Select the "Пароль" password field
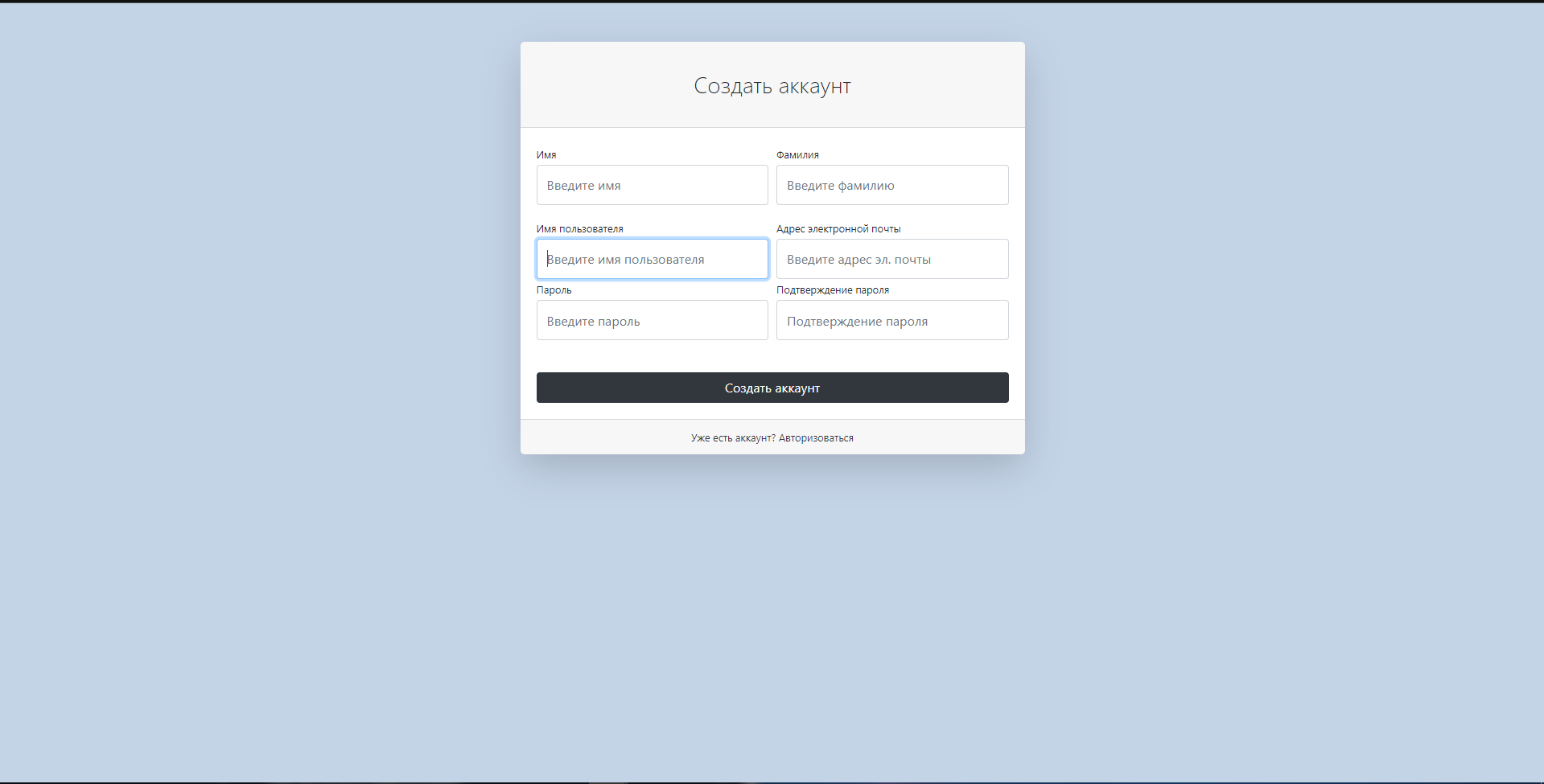This screenshot has width=1544, height=784. click(x=652, y=320)
